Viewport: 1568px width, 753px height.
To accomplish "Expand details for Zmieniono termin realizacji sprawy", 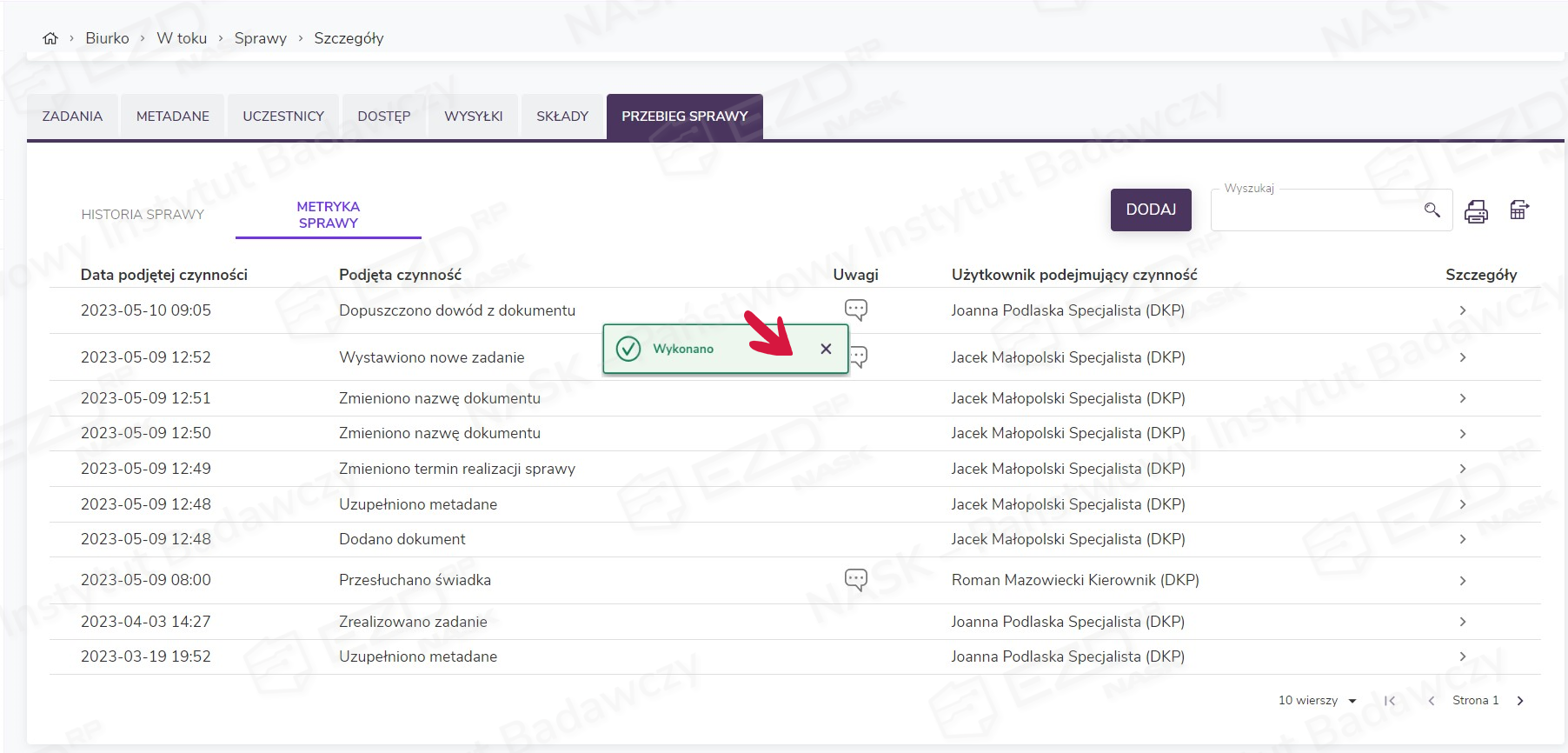I will coord(1463,469).
